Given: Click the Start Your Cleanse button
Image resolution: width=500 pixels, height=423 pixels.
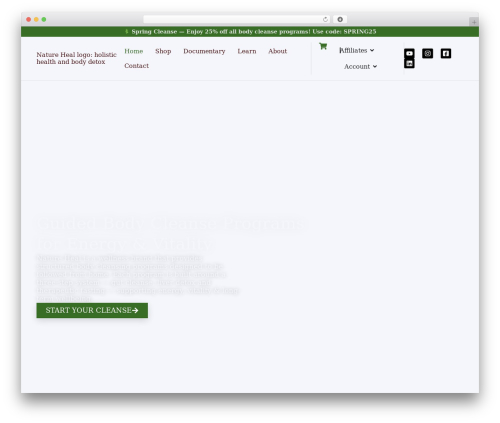Looking at the screenshot, I should [x=92, y=310].
